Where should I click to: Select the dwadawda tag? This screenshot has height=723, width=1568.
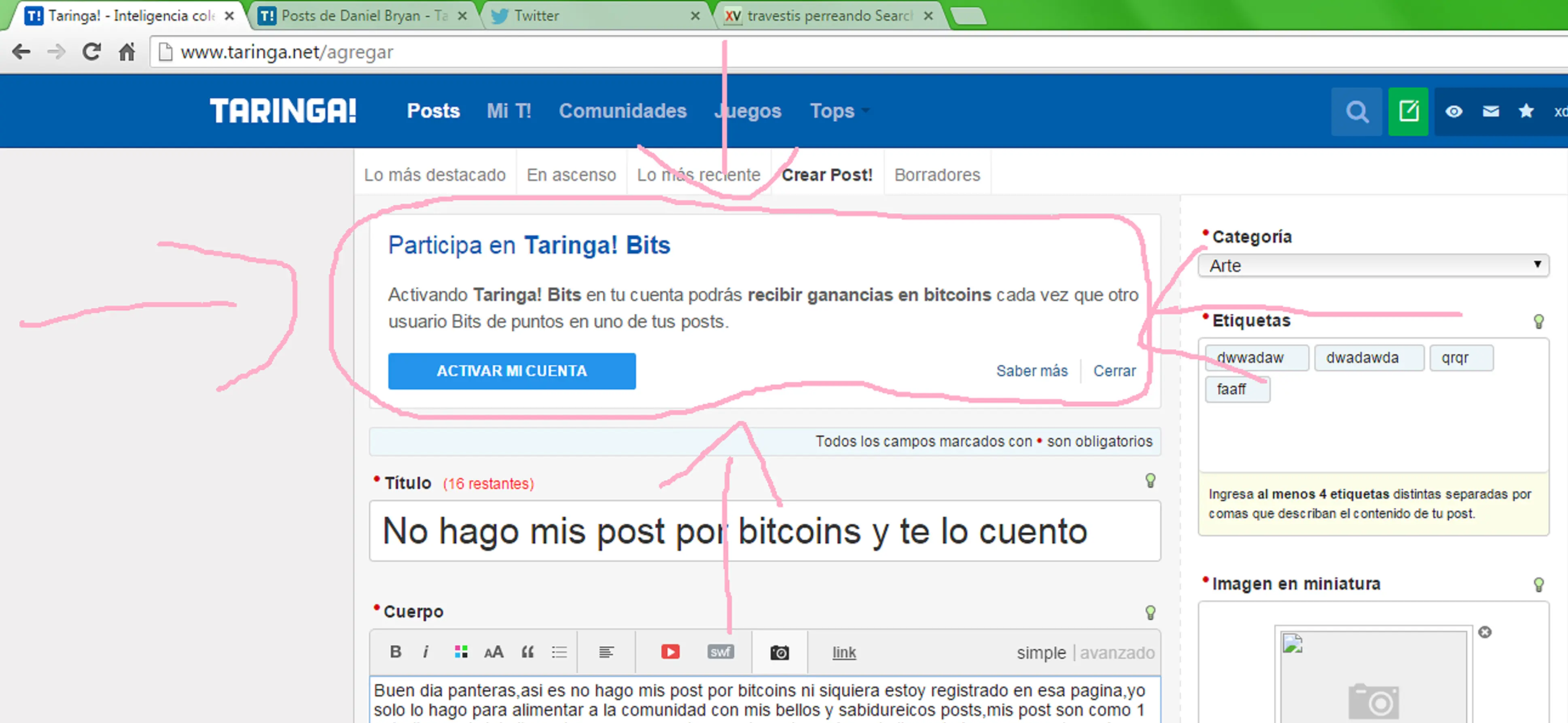(x=1369, y=357)
